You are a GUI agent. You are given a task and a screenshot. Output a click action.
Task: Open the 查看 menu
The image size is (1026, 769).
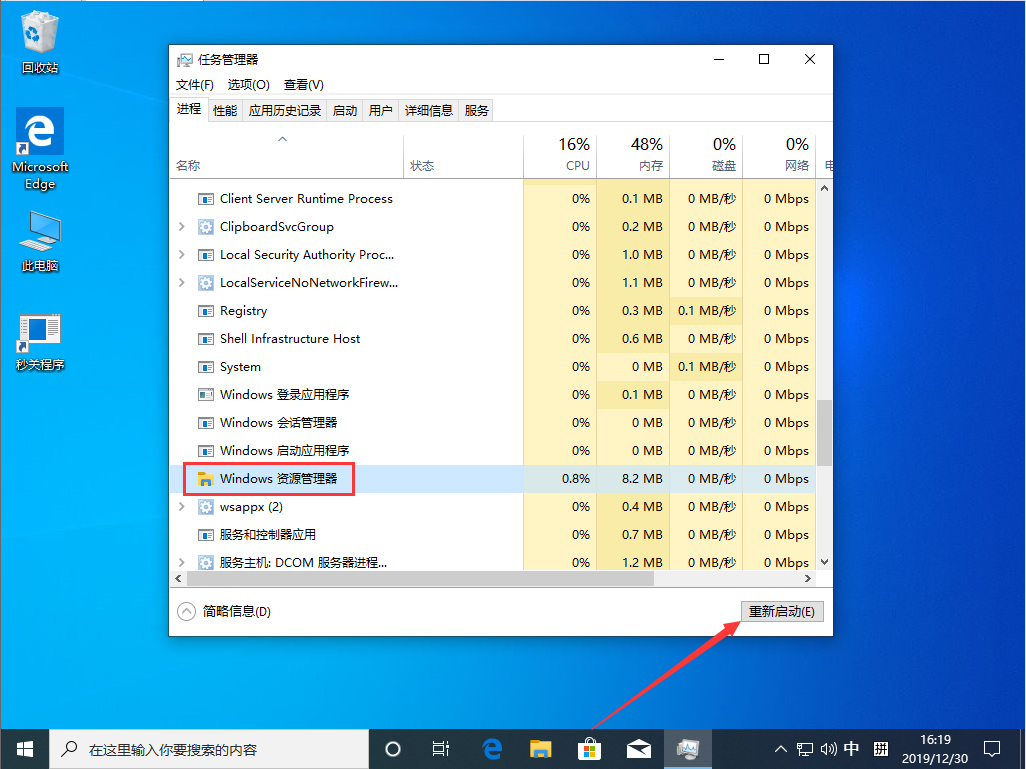(304, 84)
